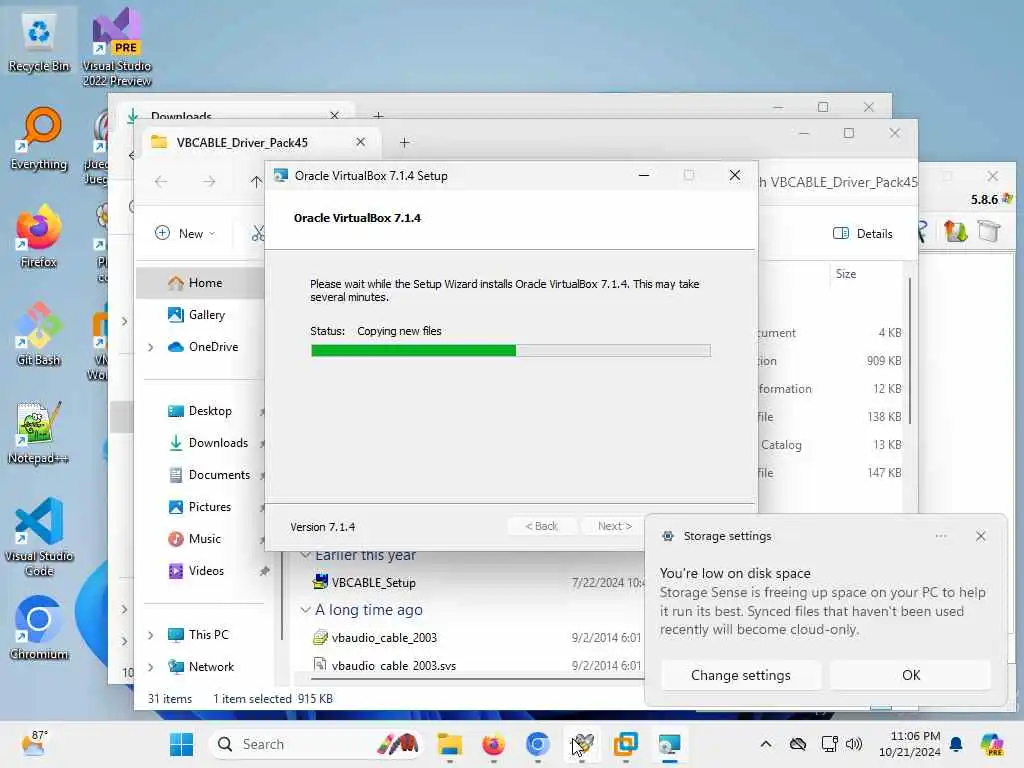The height and width of the screenshot is (768, 1024).
Task: Open the Recycle Bin desktop icon
Action: [x=39, y=40]
